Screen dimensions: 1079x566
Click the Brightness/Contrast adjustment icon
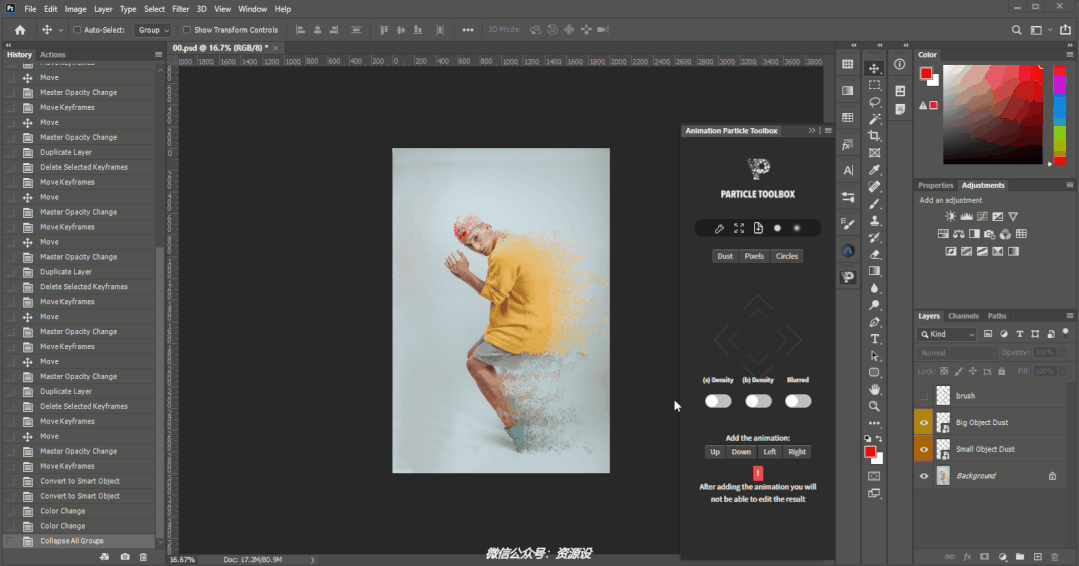(950, 216)
